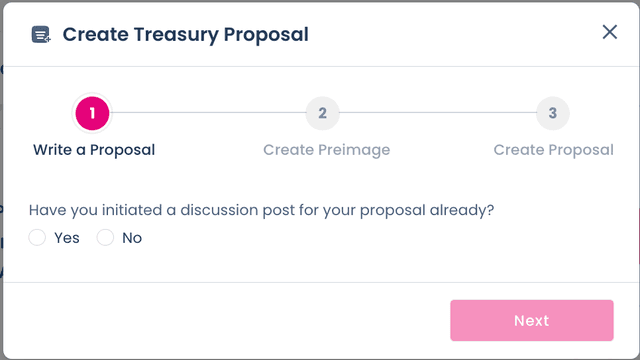Click the divider line under the dialog header
Viewport: 640px width, 360px height.
(x=321, y=66)
